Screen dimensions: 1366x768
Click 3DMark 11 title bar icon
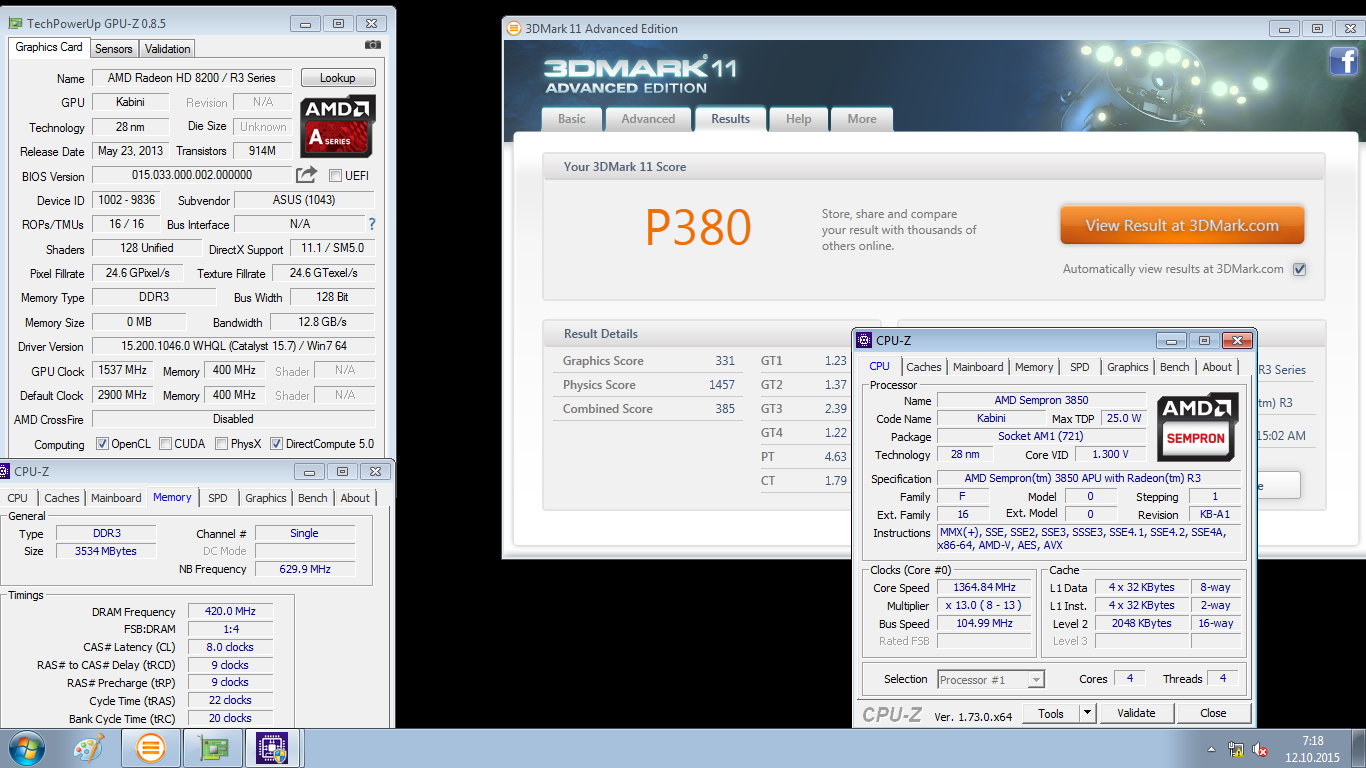coord(514,28)
